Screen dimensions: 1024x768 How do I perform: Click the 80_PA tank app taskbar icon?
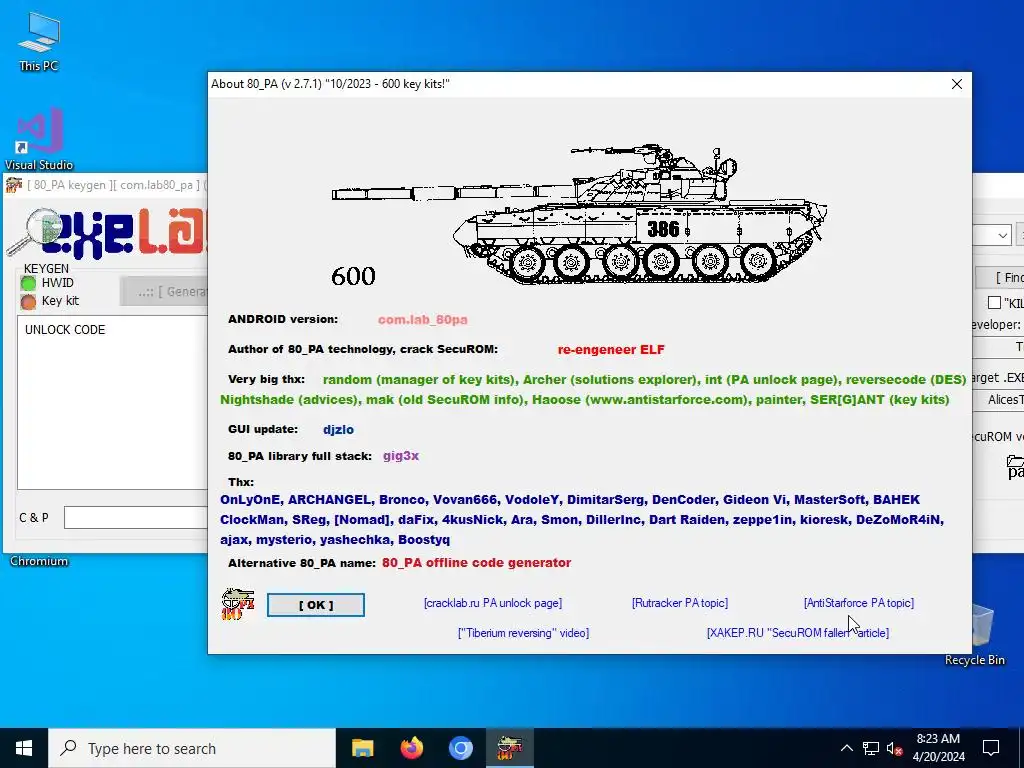509,748
